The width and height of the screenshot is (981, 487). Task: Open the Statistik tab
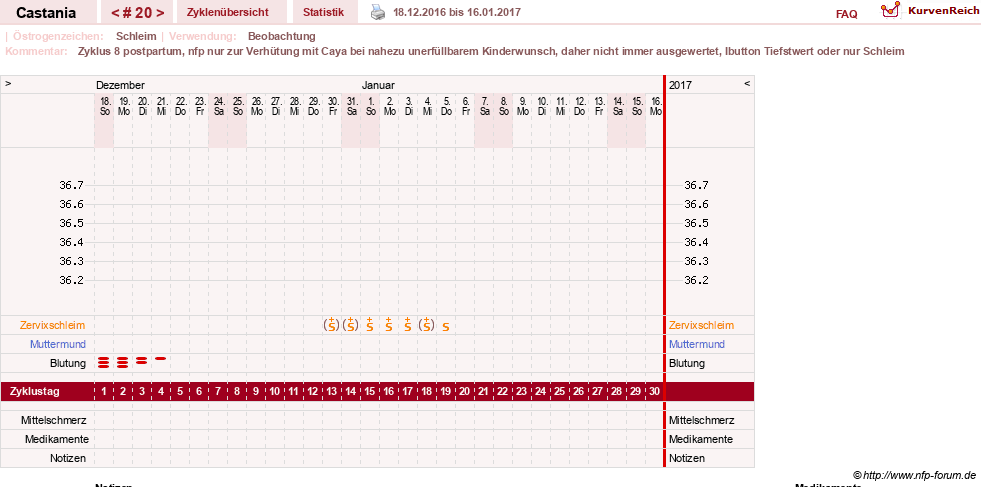click(x=323, y=13)
